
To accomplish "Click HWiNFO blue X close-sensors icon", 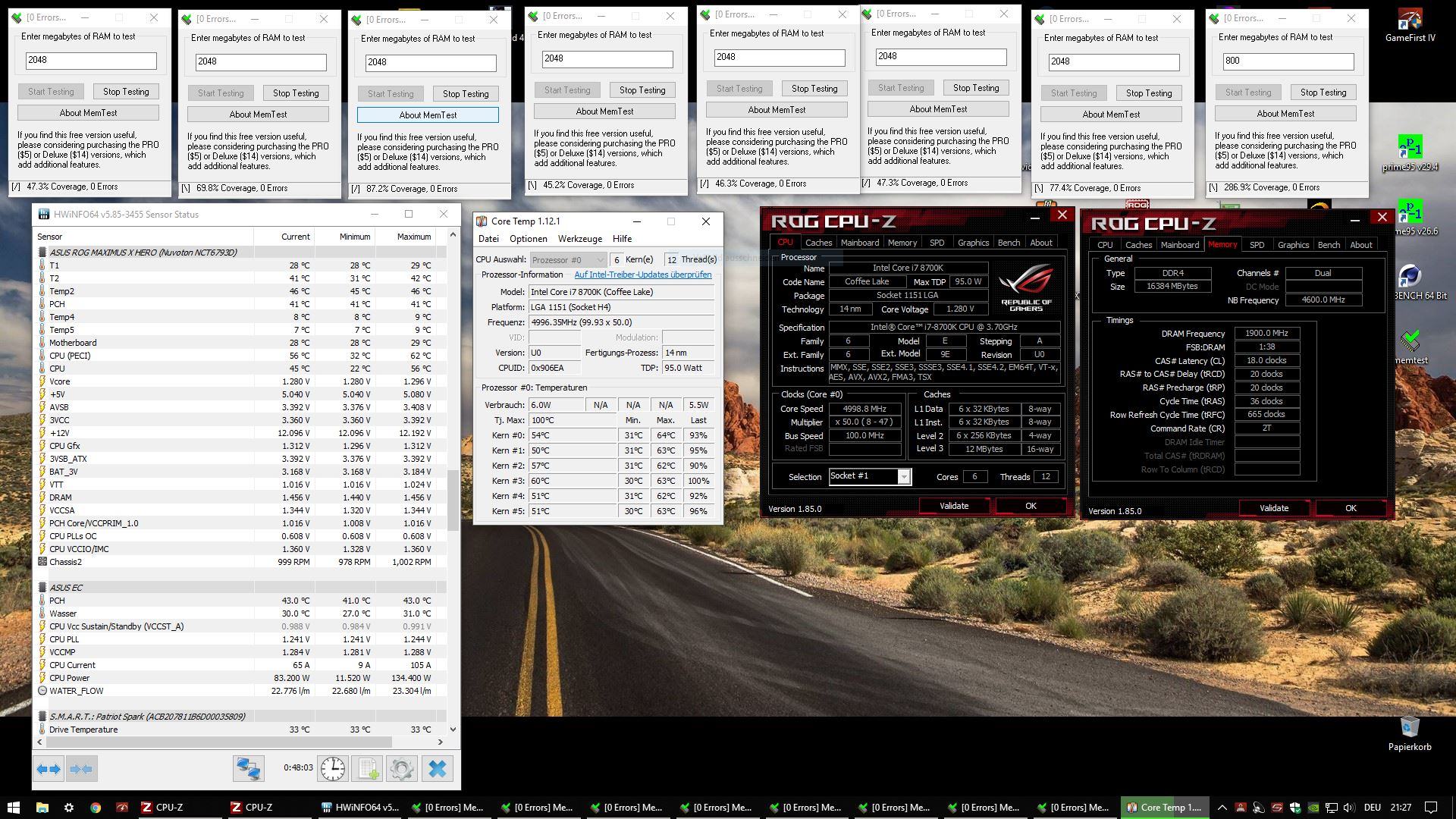I will [x=438, y=769].
